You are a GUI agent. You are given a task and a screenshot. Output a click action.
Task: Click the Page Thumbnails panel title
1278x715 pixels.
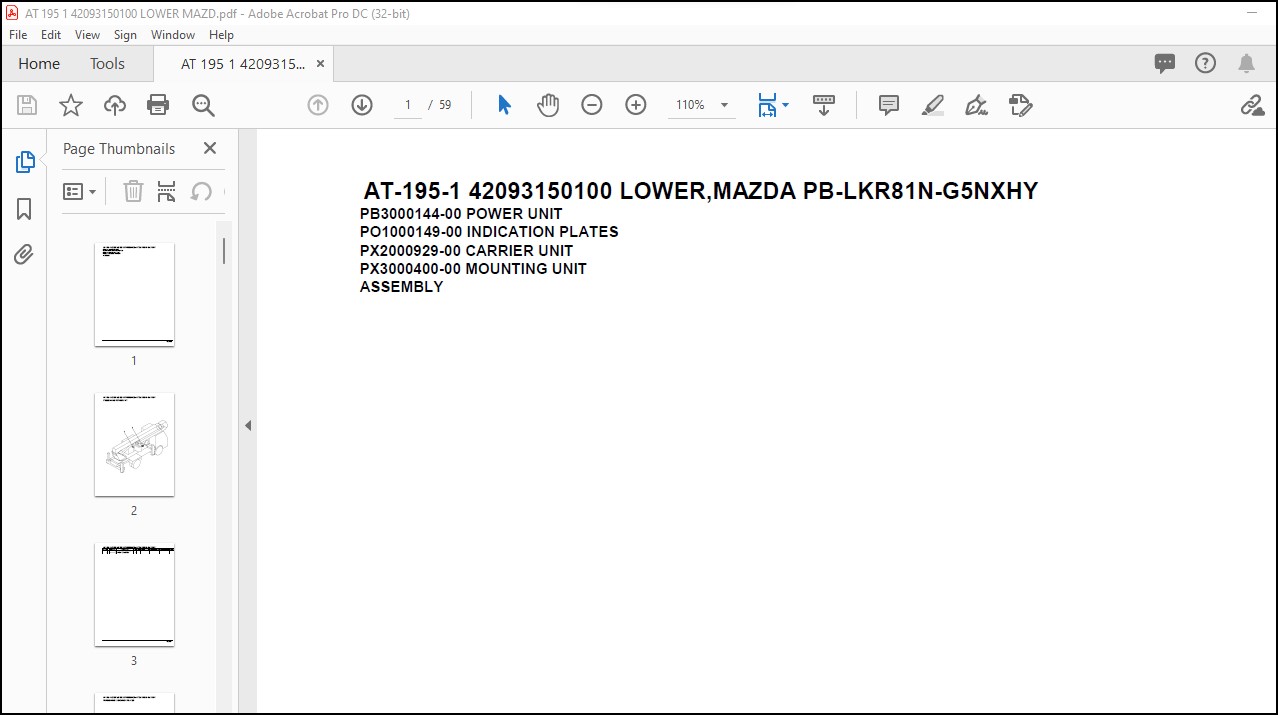119,149
